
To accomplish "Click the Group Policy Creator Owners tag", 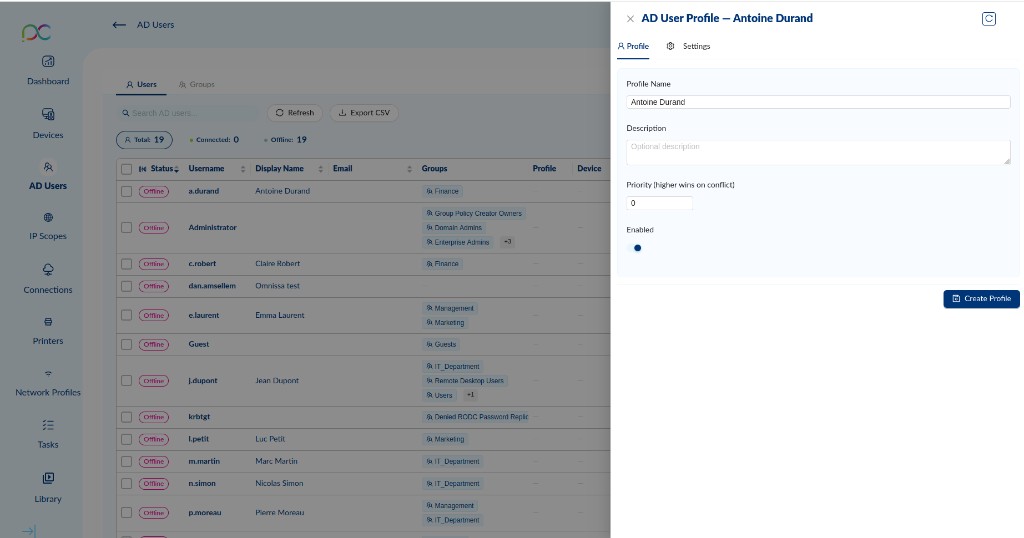I will (x=474, y=214).
